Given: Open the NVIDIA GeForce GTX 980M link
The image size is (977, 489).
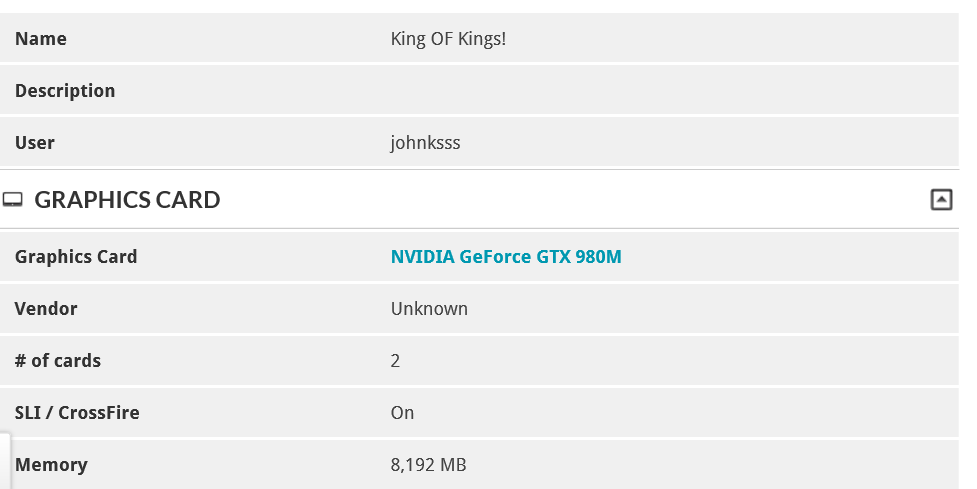Looking at the screenshot, I should tap(506, 257).
